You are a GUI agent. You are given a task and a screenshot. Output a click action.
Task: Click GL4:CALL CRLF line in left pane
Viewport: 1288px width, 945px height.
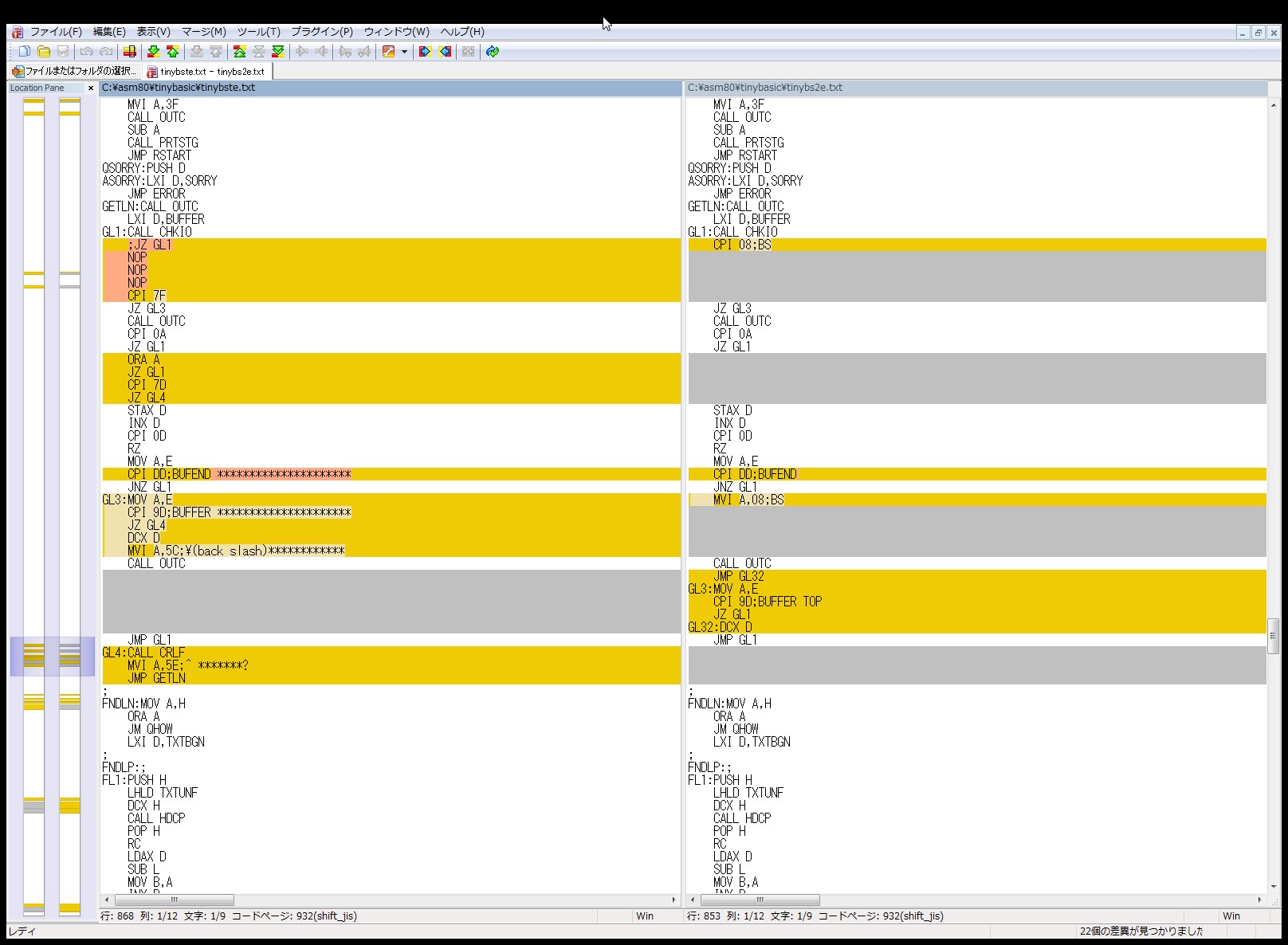click(x=391, y=653)
